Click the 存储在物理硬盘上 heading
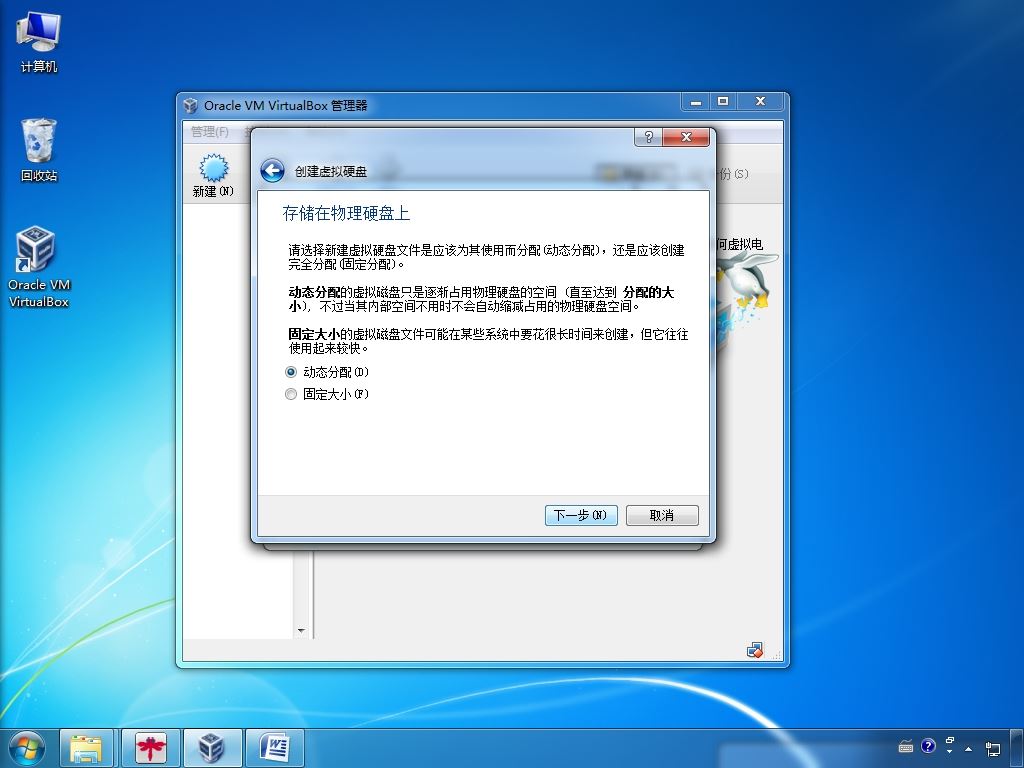The image size is (1024, 768). [346, 213]
